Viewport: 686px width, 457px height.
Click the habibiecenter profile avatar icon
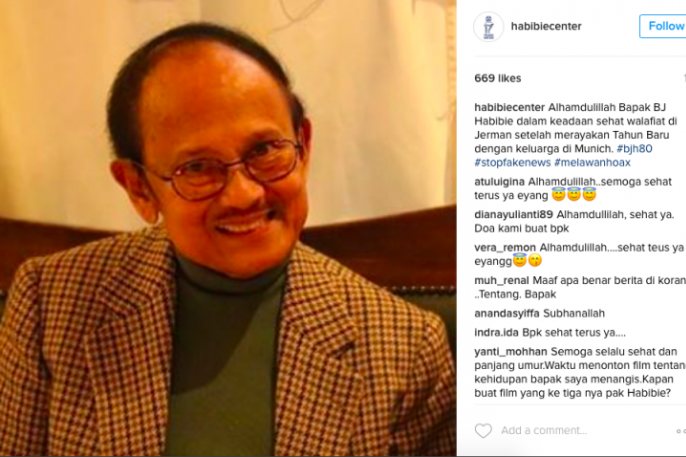(x=489, y=26)
